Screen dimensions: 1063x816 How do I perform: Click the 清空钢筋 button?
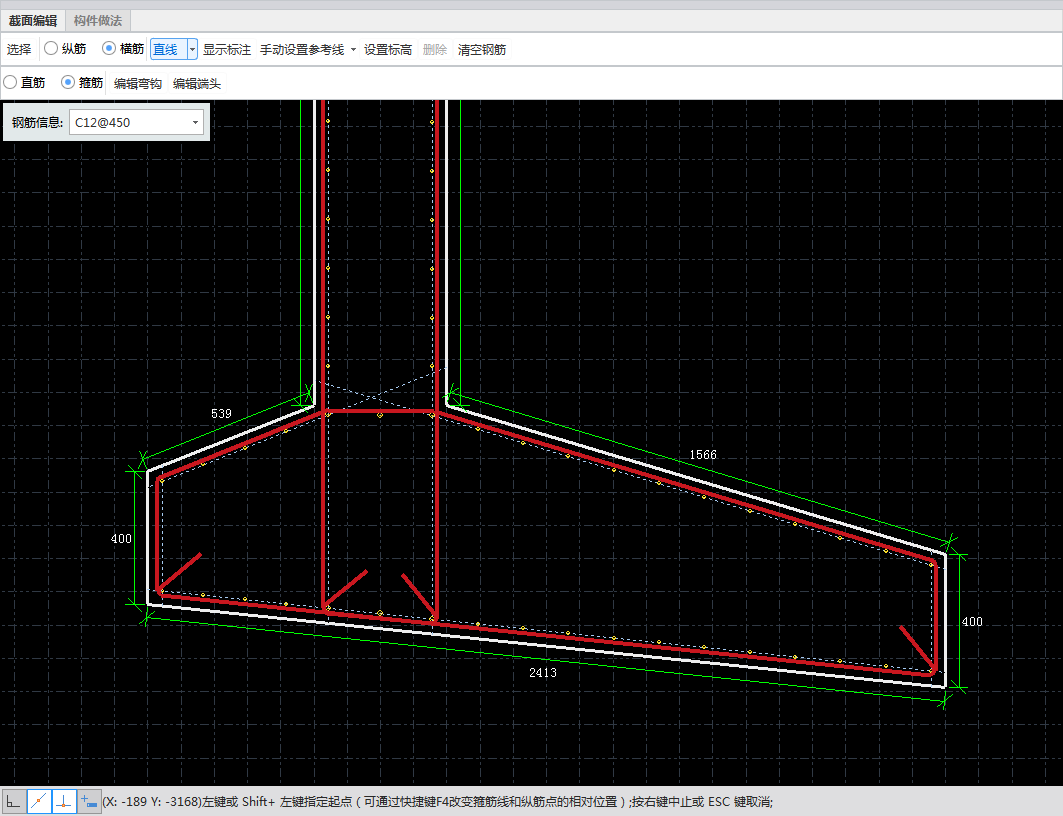coord(482,49)
